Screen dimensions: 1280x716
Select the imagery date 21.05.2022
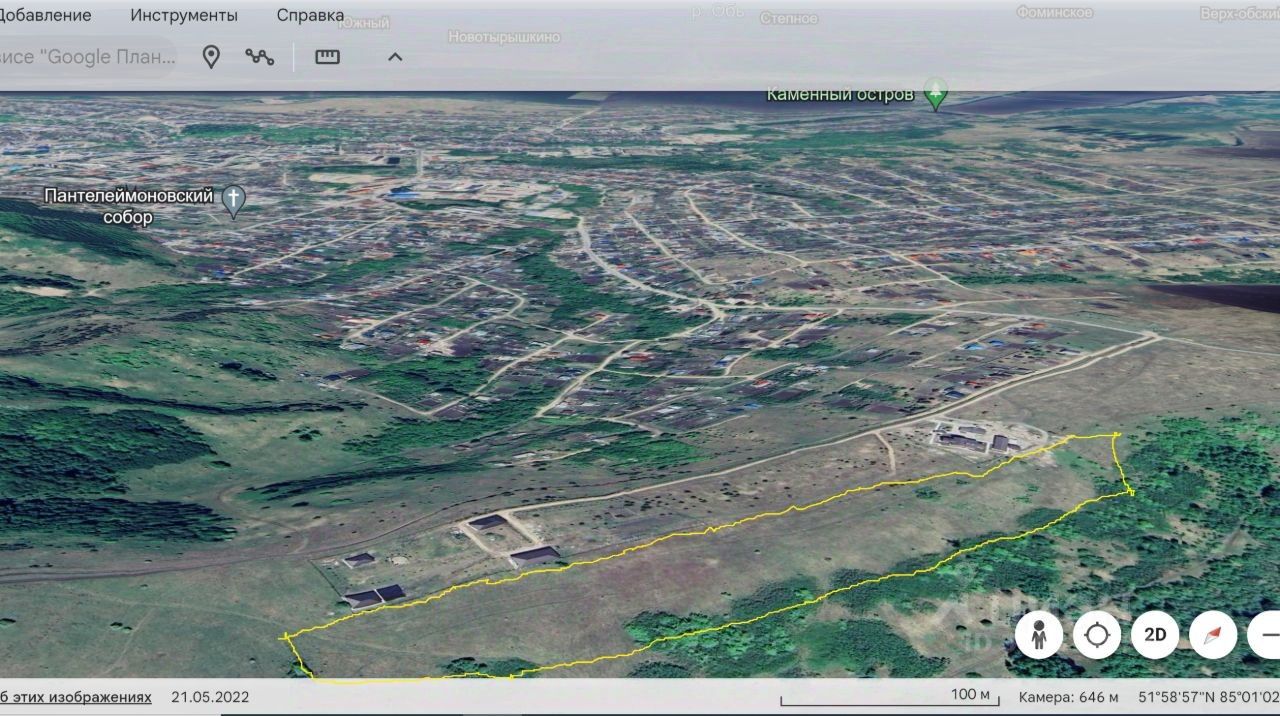click(210, 696)
